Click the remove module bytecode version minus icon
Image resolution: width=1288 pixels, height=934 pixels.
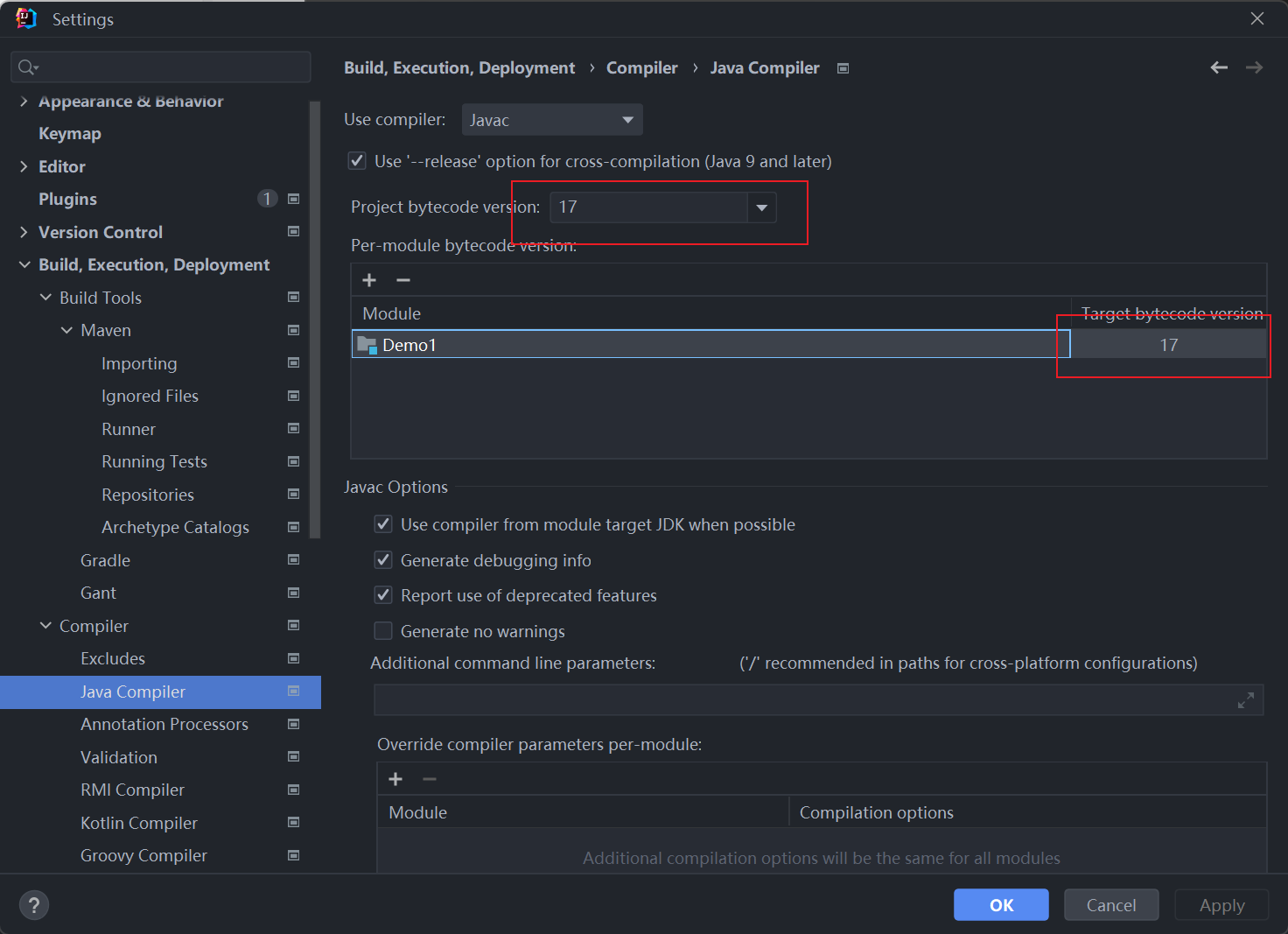tap(403, 280)
